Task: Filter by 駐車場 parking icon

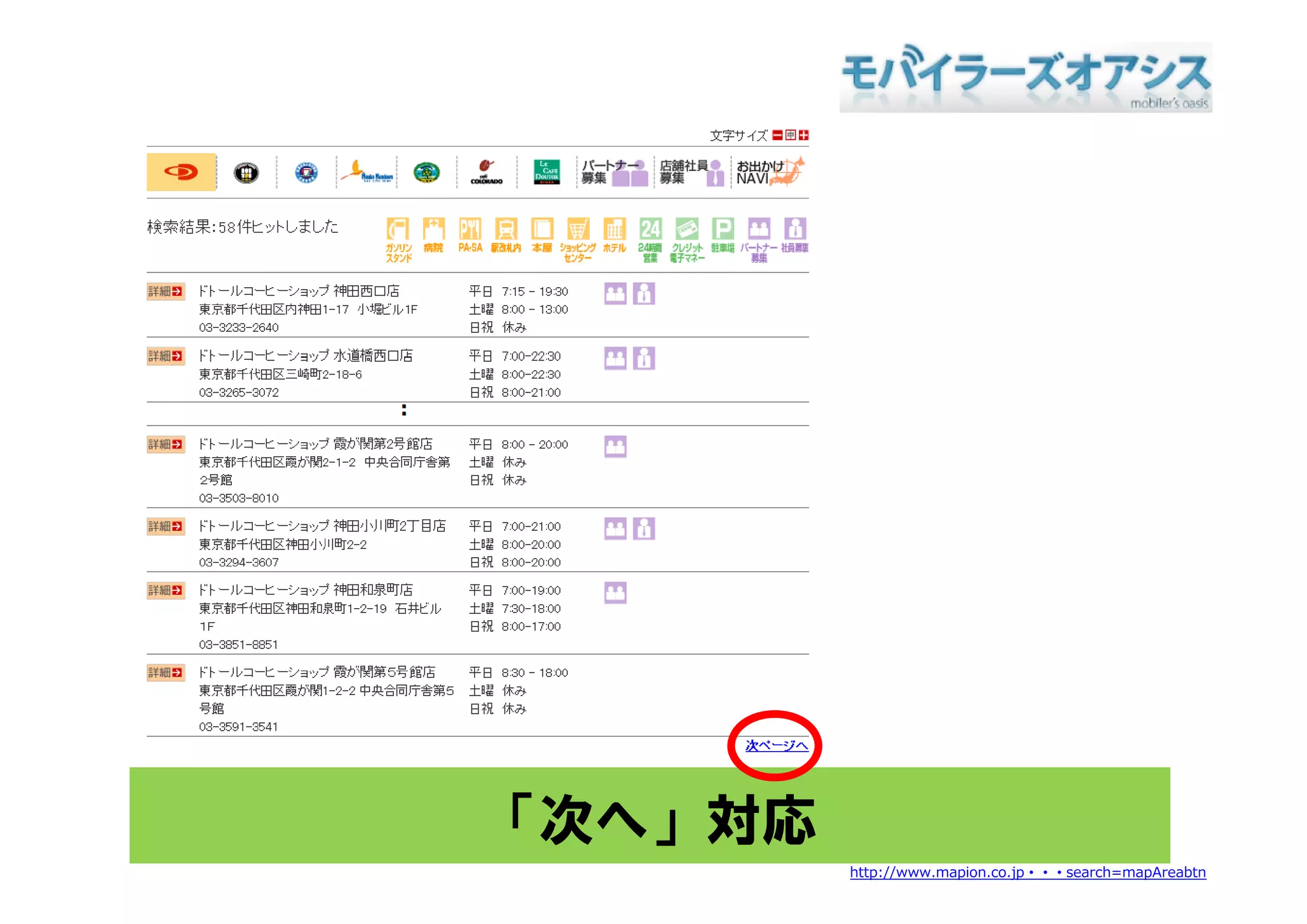Action: tap(722, 235)
